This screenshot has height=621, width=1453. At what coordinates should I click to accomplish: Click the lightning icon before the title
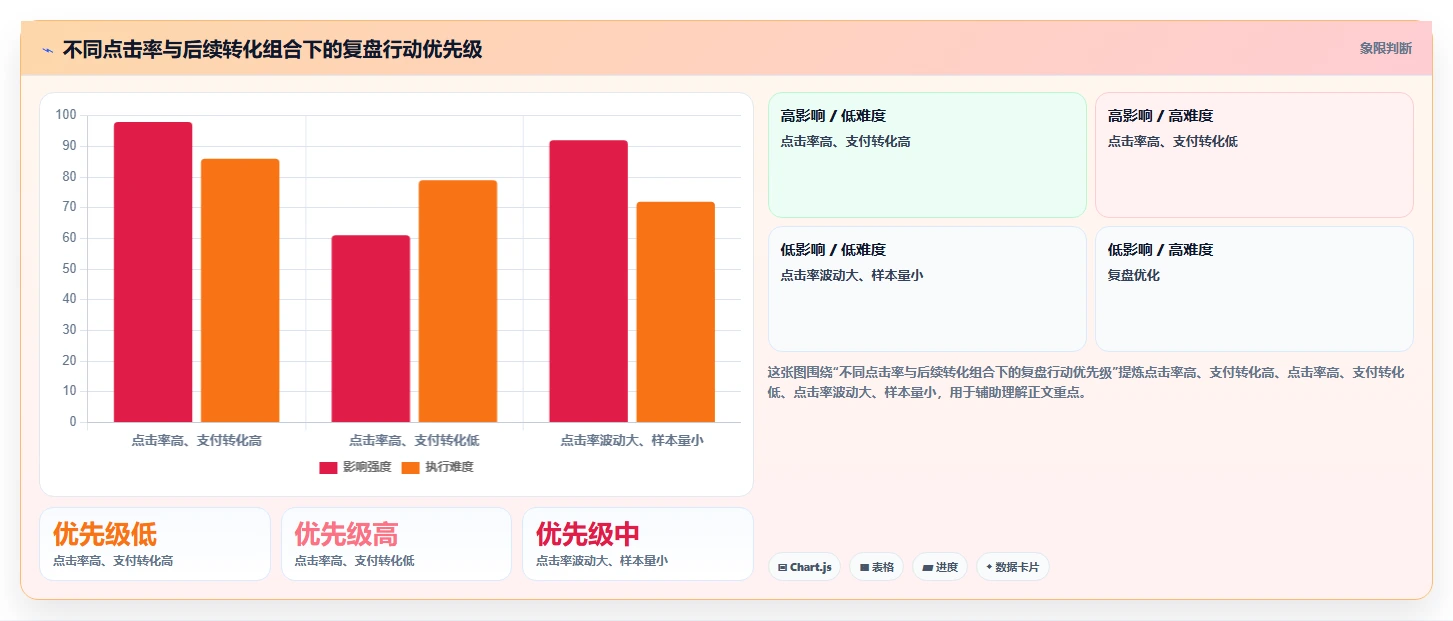(47, 50)
